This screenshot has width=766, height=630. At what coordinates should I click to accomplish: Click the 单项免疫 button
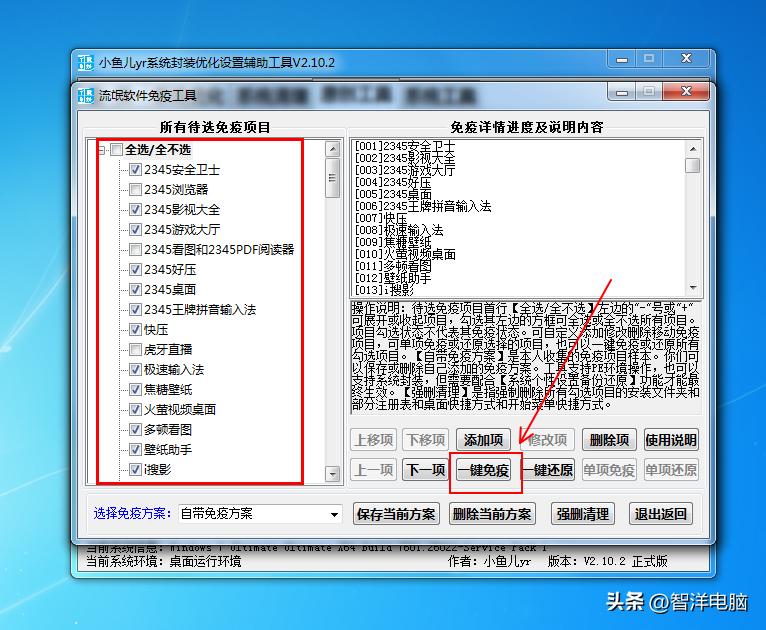click(609, 470)
